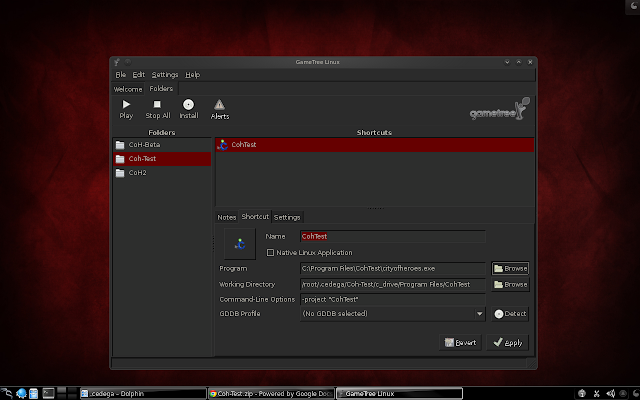Select the Coh-Test folder
The image size is (640, 400).
click(x=162, y=159)
